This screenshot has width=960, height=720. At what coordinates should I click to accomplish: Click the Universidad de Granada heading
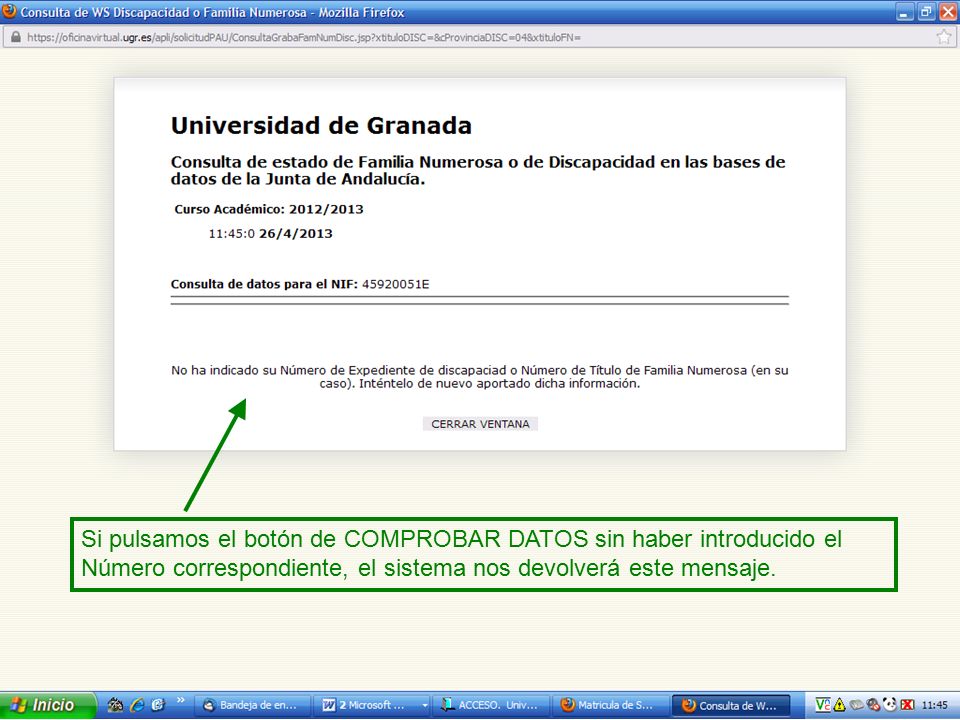pos(321,126)
